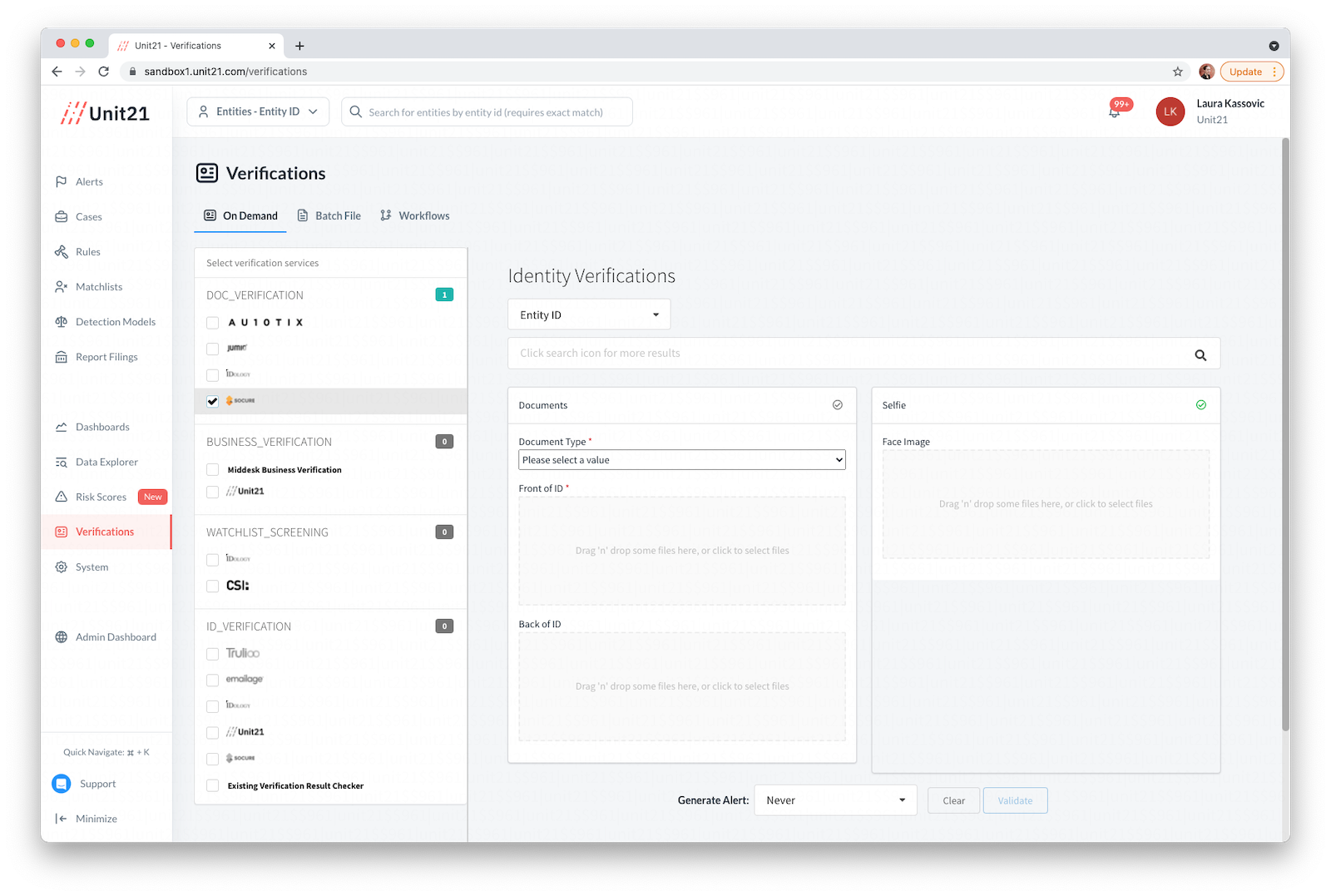Click the Face Image file drop zone
1331x896 pixels.
(x=1046, y=504)
